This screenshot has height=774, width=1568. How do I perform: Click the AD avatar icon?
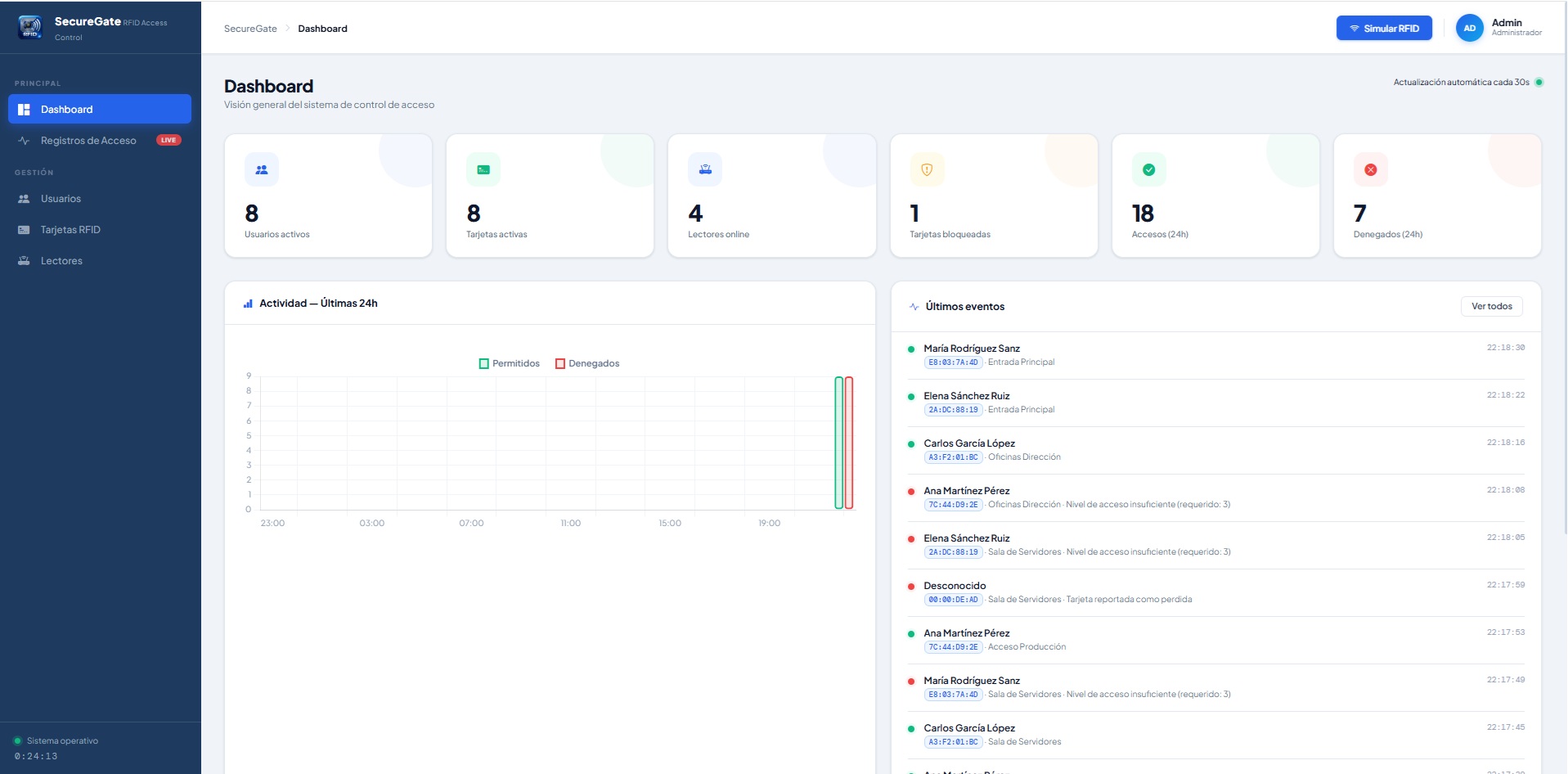click(1469, 29)
